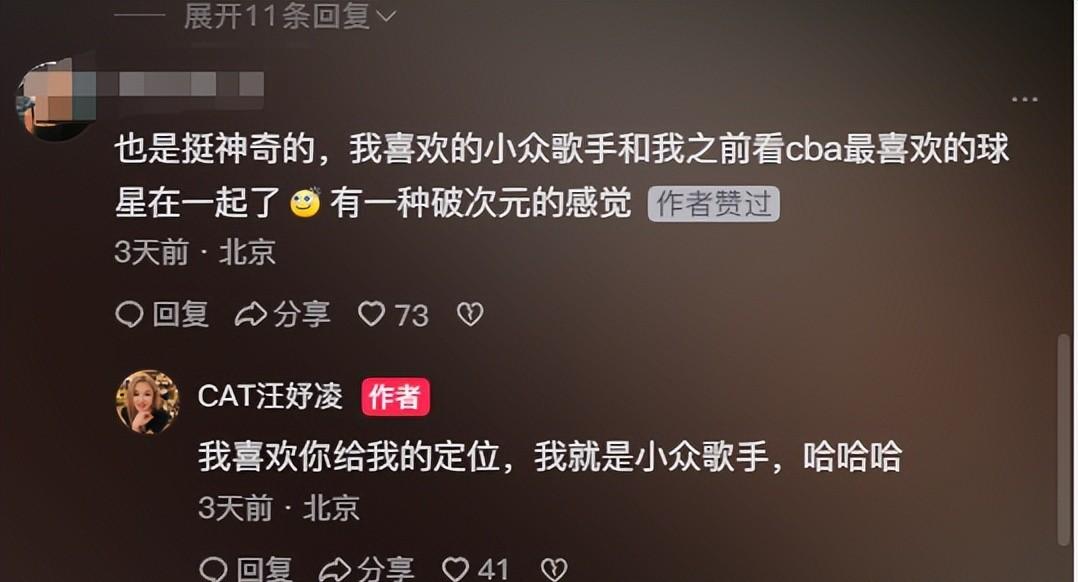Click the vertical scrollbar thumb on right edge
1078x582 pixels.
(x=1064, y=440)
